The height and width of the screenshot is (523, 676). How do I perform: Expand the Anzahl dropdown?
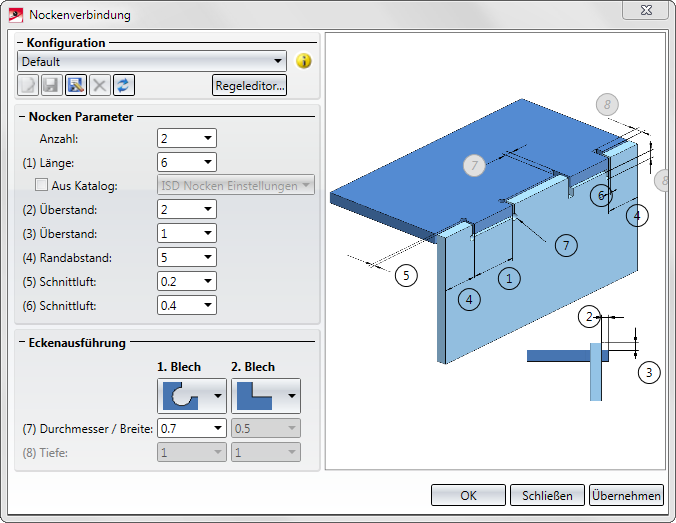point(208,138)
